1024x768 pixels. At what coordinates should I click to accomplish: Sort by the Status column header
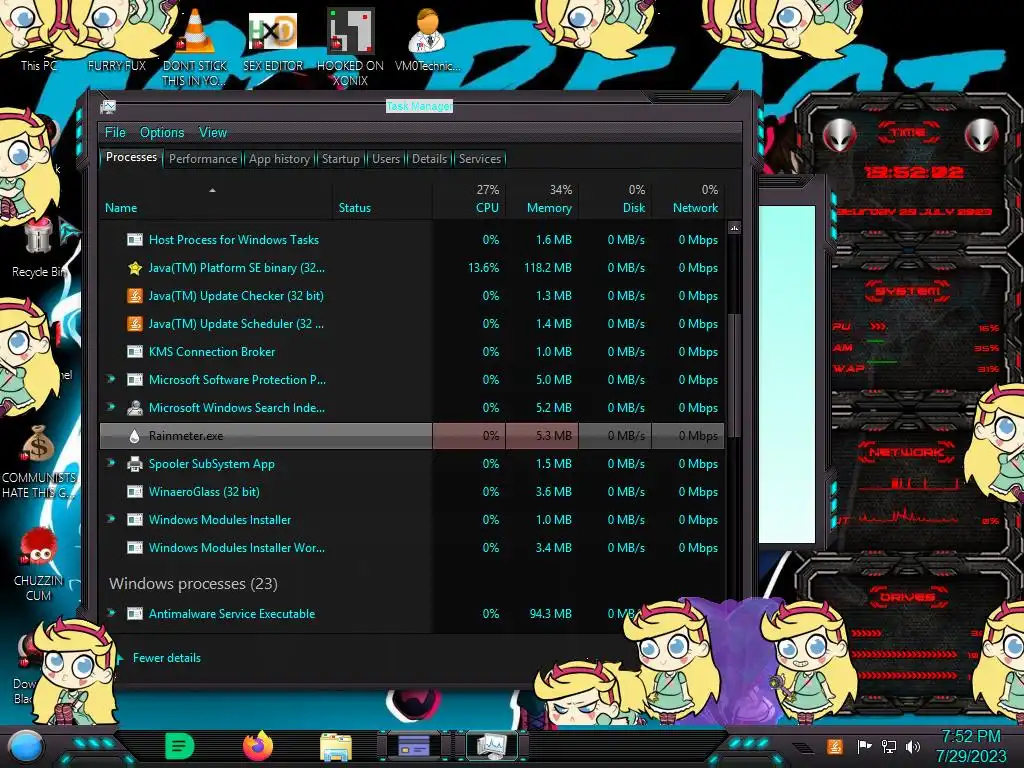382,199
